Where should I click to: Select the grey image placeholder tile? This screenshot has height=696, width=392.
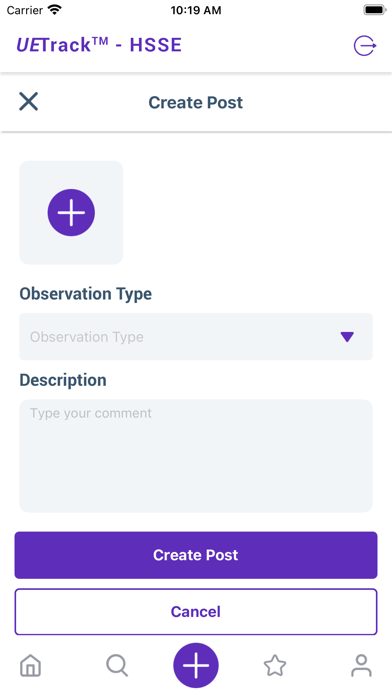tap(71, 213)
